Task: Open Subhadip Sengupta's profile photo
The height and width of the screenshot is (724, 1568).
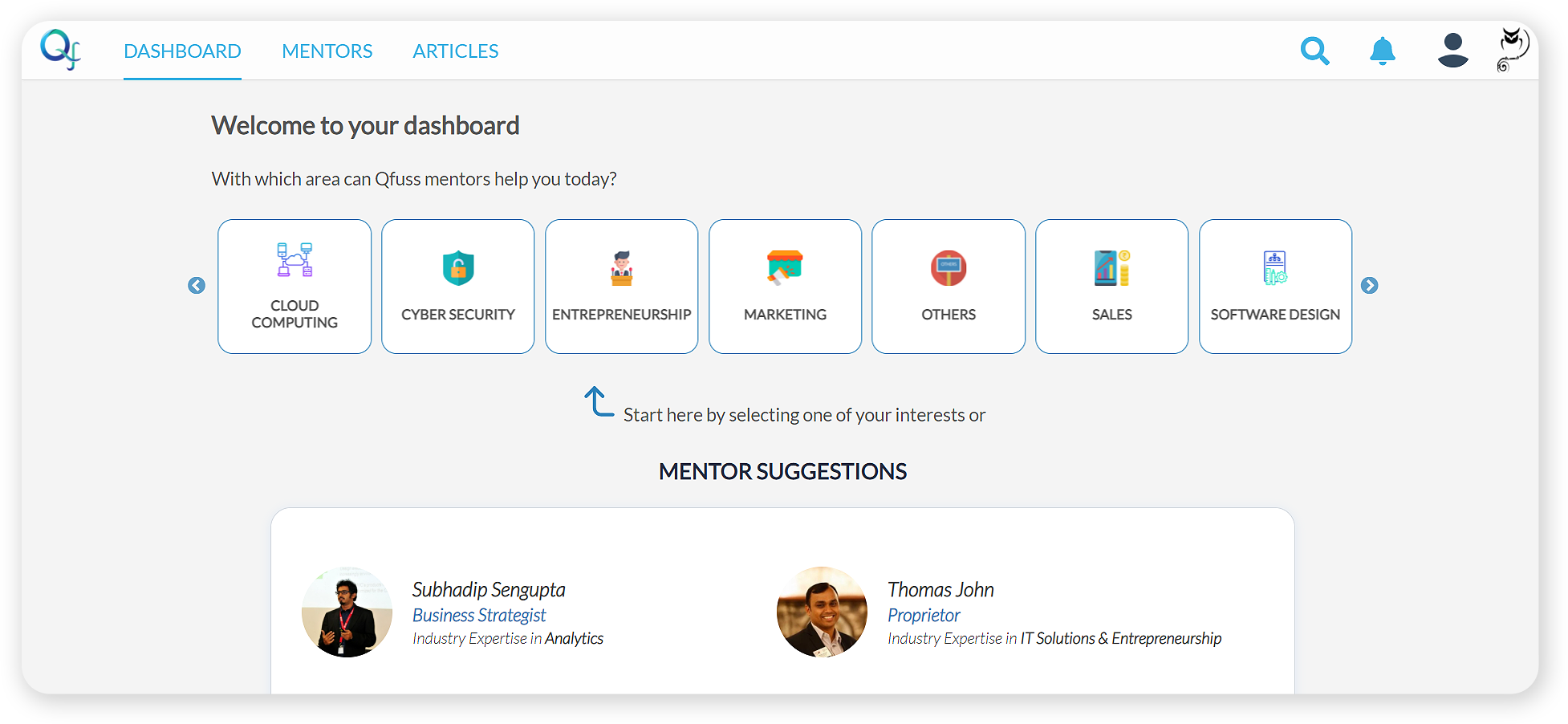Action: pos(347,612)
